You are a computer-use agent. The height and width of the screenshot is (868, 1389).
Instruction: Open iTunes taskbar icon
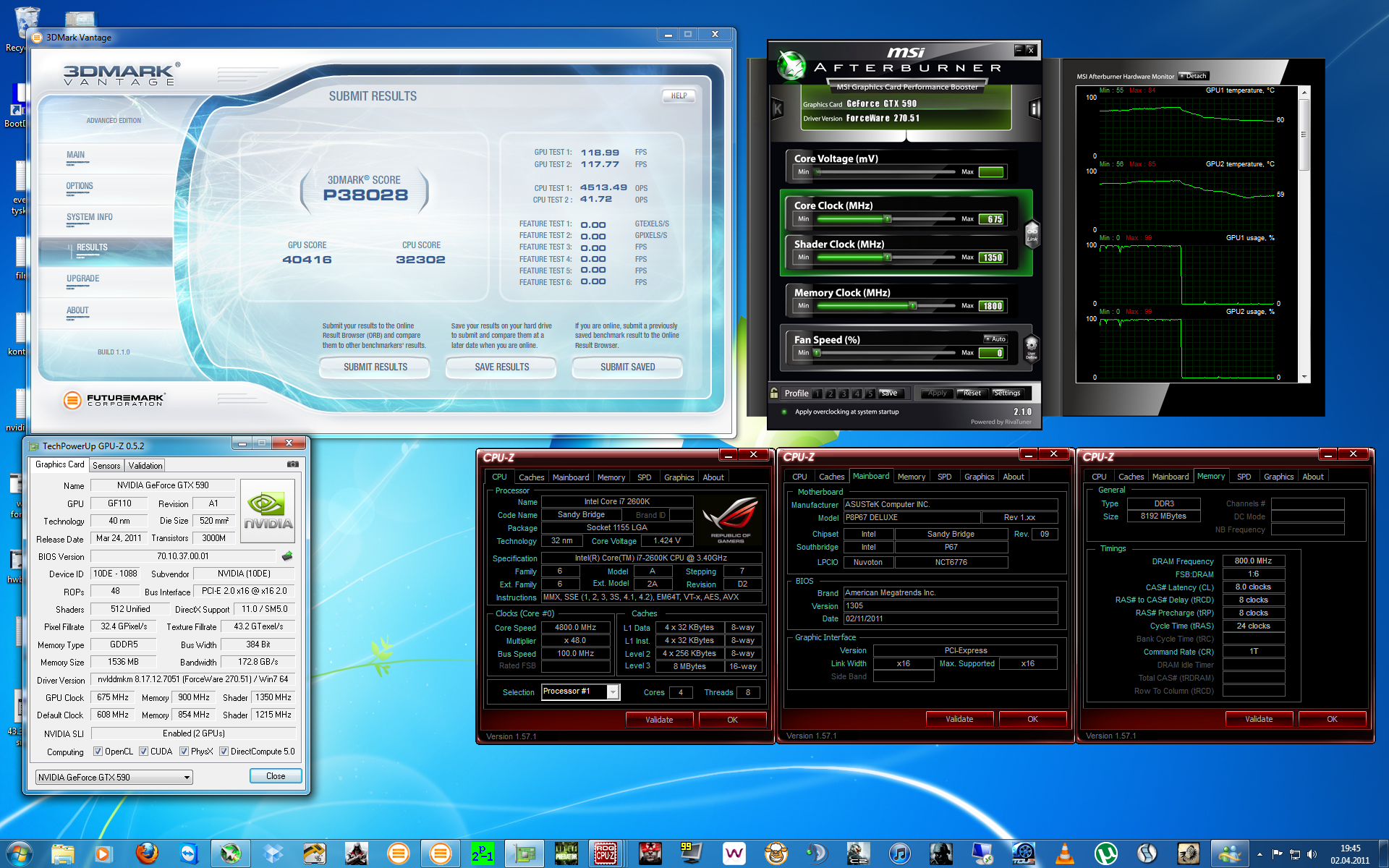(899, 854)
